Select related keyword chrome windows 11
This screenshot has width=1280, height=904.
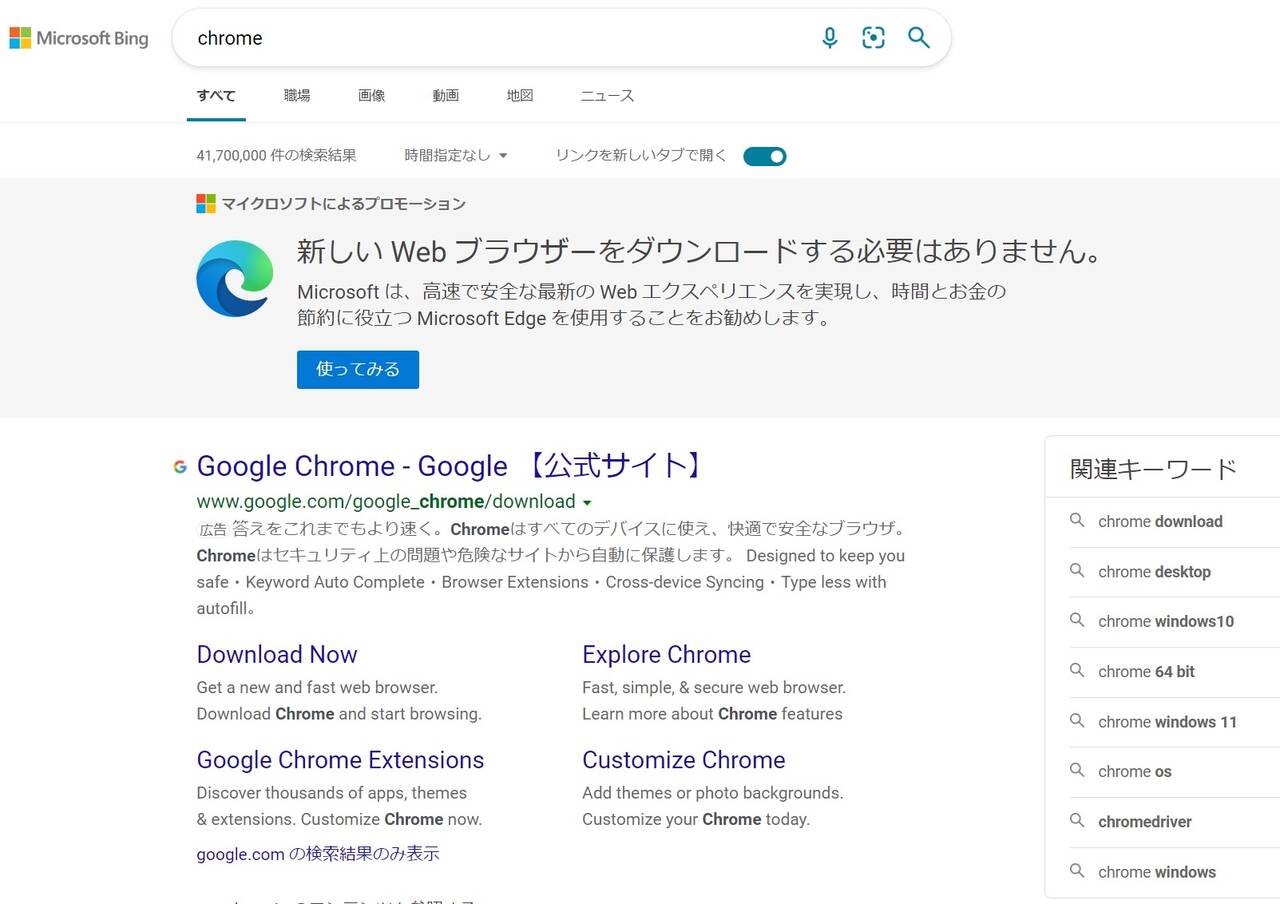tap(1167, 722)
